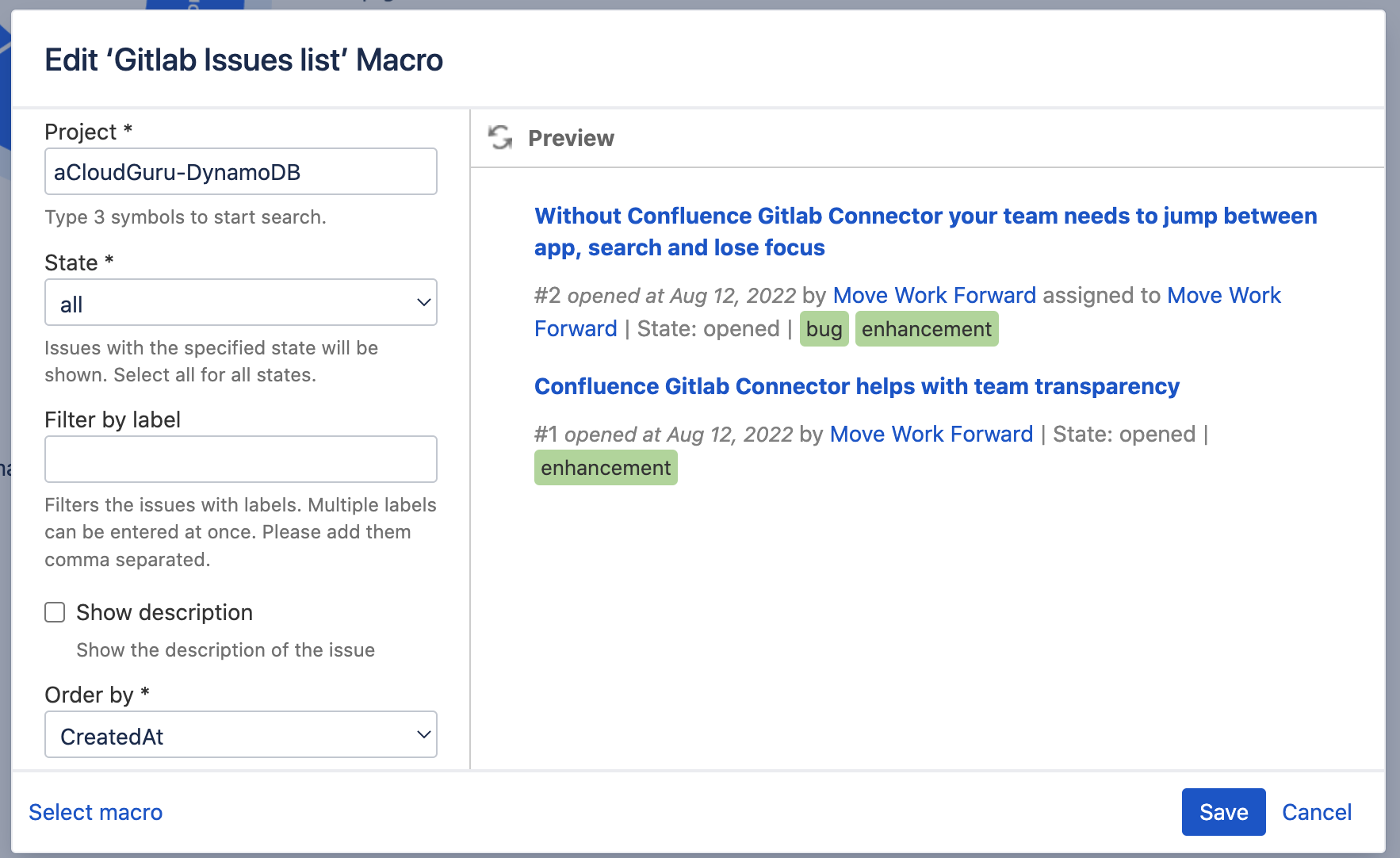1400x858 pixels.
Task: Click the dialog title 'Edit Gitlab Issues list Macro'
Action: point(244,59)
